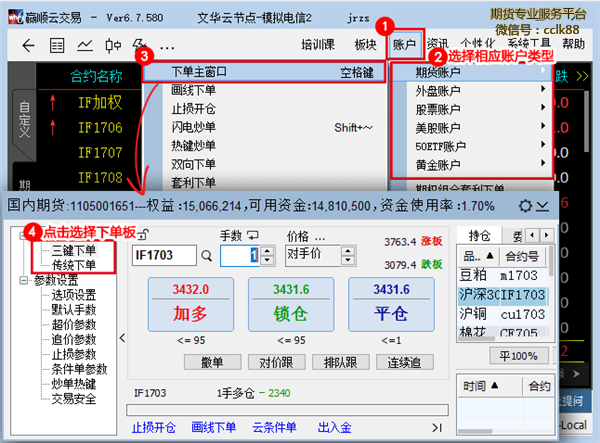Image resolution: width=600 pixels, height=443 pixels.
Task: Expand 黄金账户 submenu
Action: point(472,165)
